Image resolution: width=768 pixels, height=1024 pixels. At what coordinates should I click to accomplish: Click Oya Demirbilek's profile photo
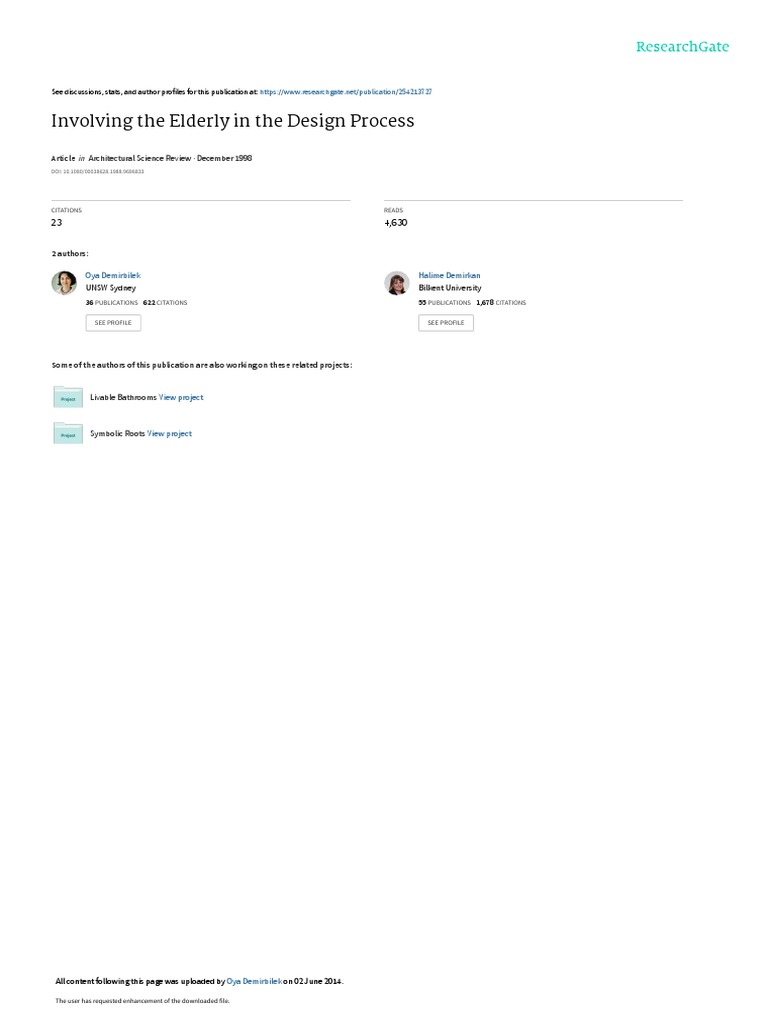tap(64, 283)
